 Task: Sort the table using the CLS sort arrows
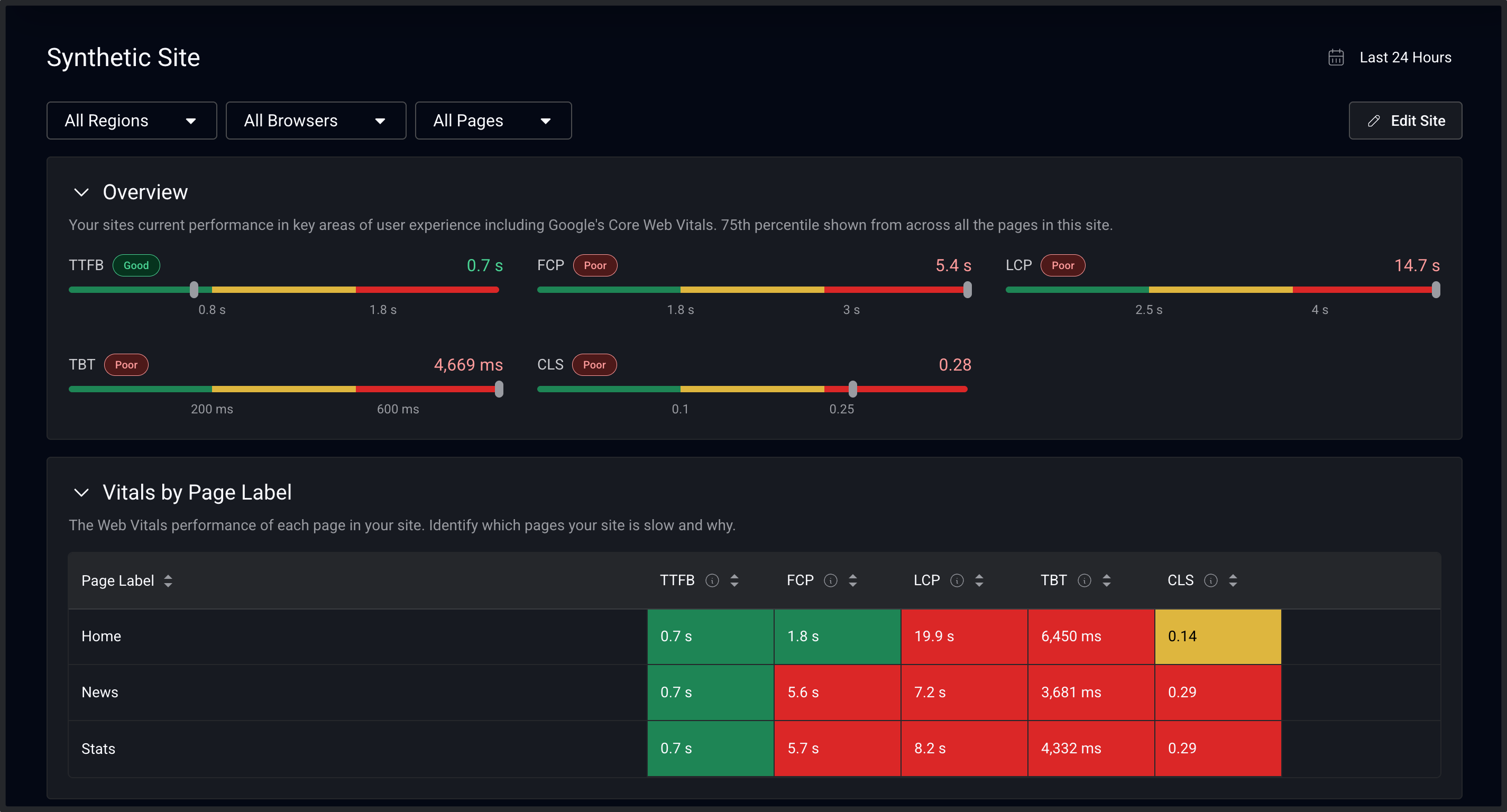pyautogui.click(x=1232, y=580)
